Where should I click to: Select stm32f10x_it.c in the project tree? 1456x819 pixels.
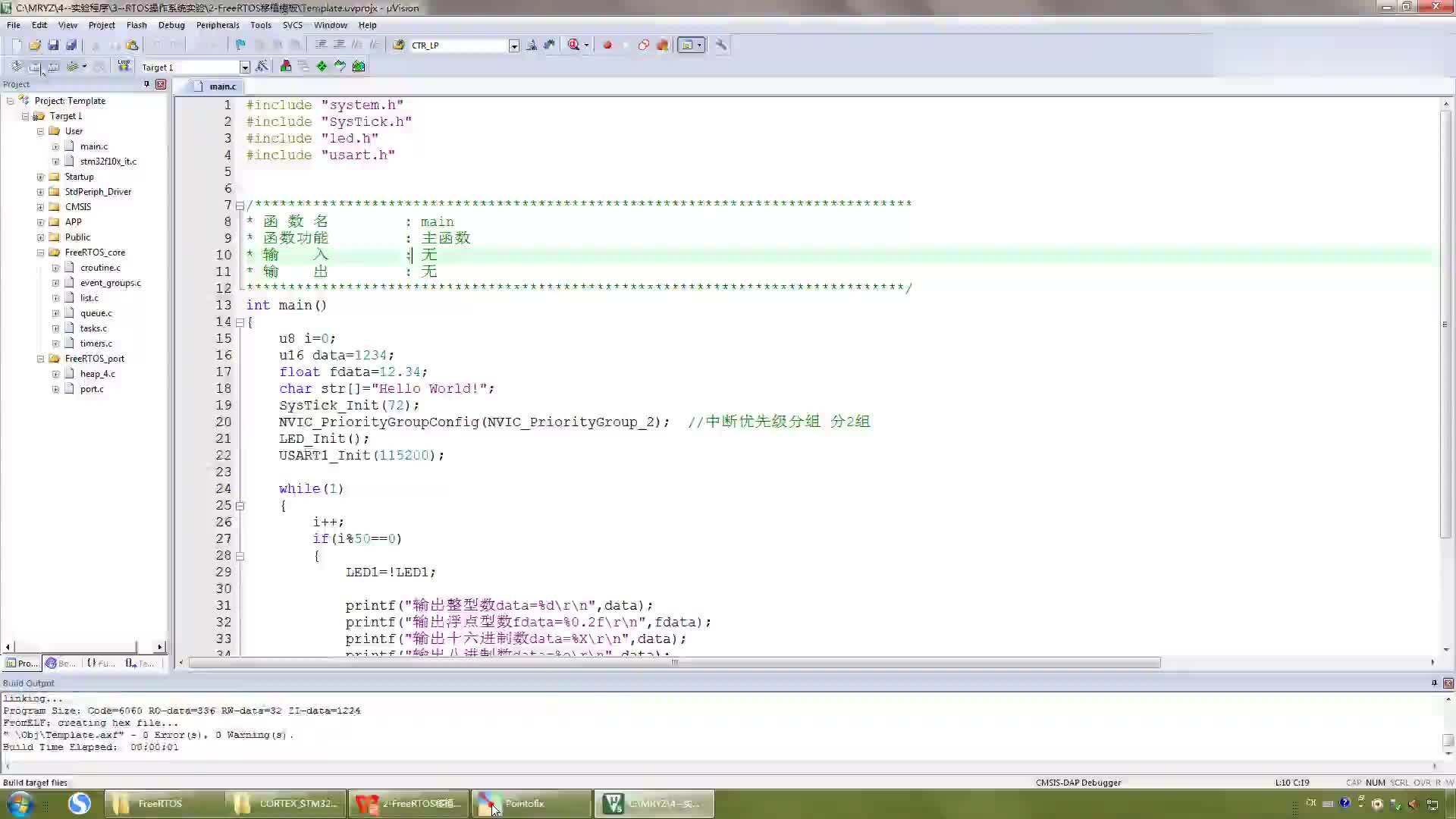pyautogui.click(x=108, y=162)
